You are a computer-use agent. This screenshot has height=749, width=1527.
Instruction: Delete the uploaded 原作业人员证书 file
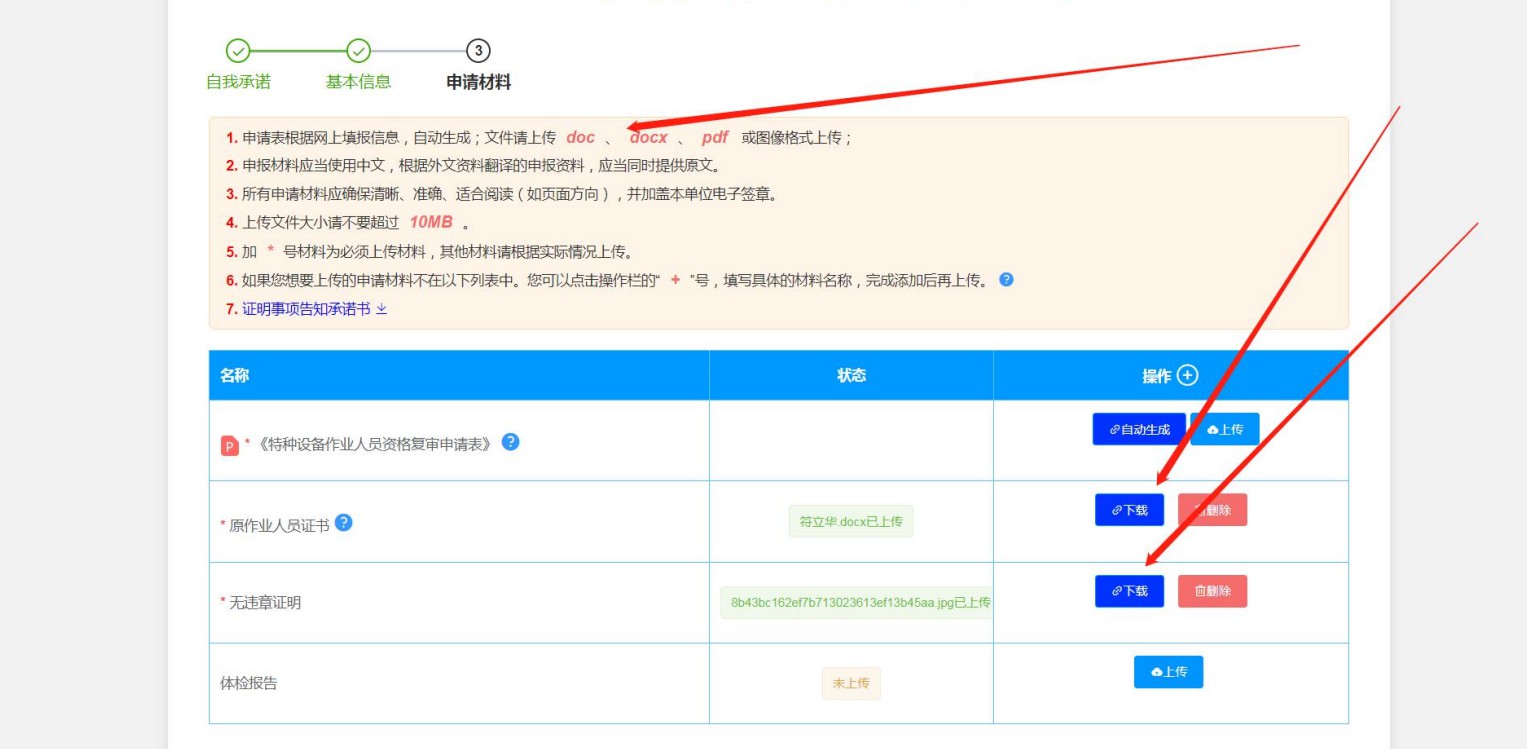coord(1212,510)
